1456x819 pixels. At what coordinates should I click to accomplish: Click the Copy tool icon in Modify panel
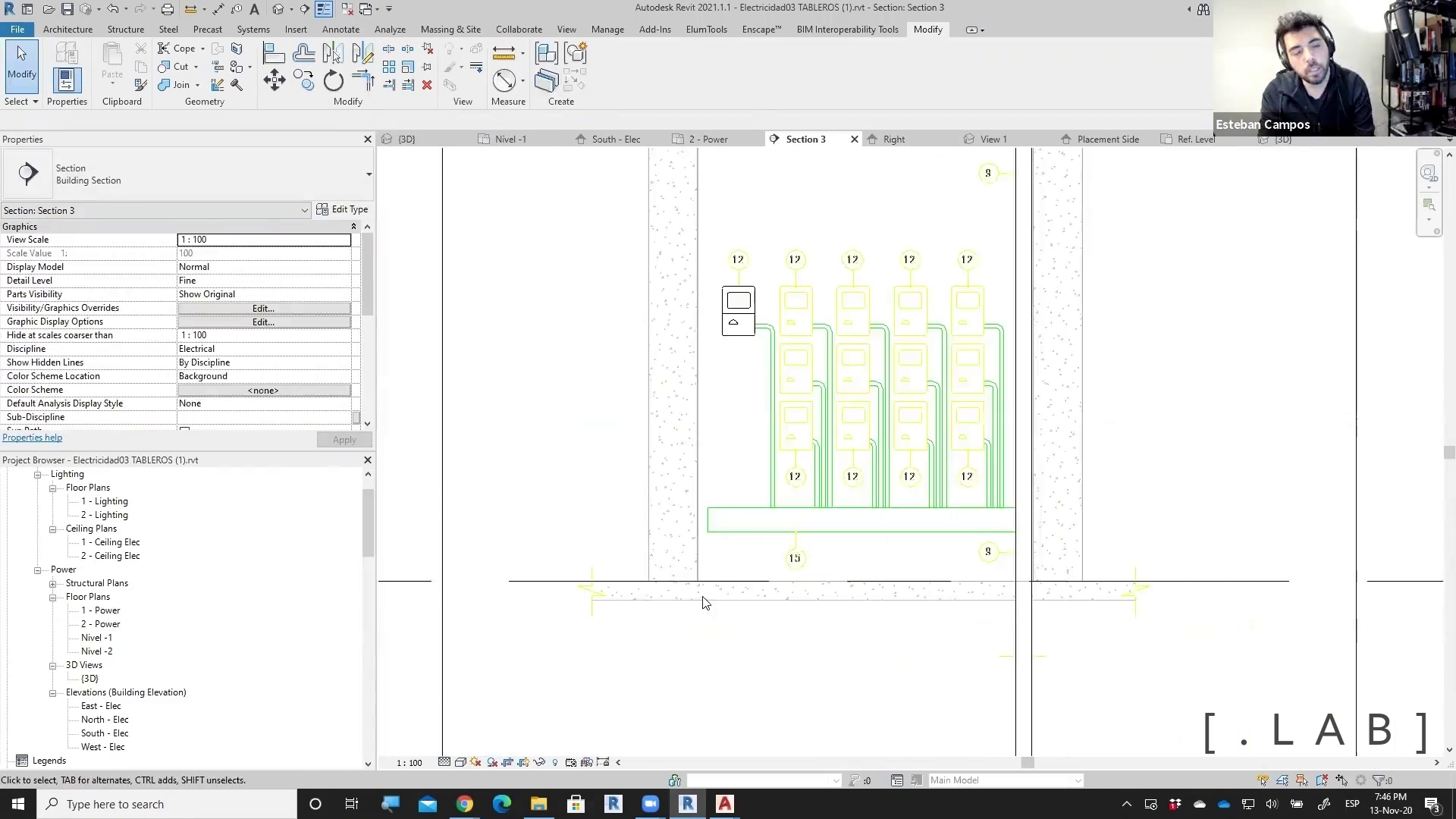pos(304,80)
